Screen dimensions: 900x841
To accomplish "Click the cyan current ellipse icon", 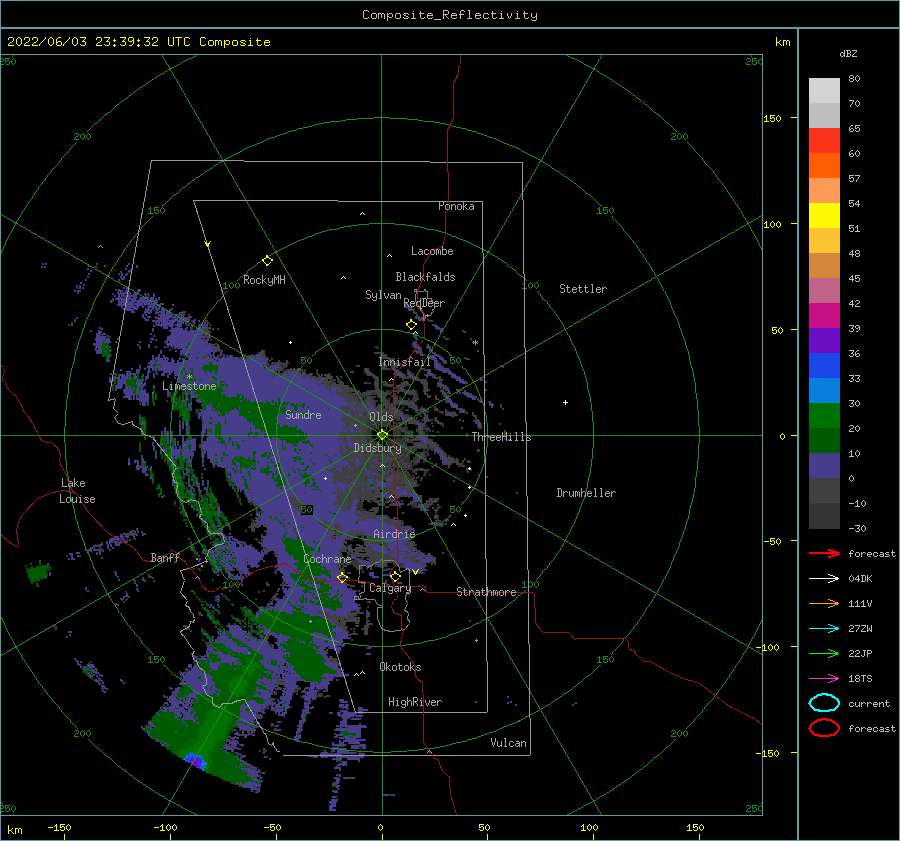I will pyautogui.click(x=824, y=703).
